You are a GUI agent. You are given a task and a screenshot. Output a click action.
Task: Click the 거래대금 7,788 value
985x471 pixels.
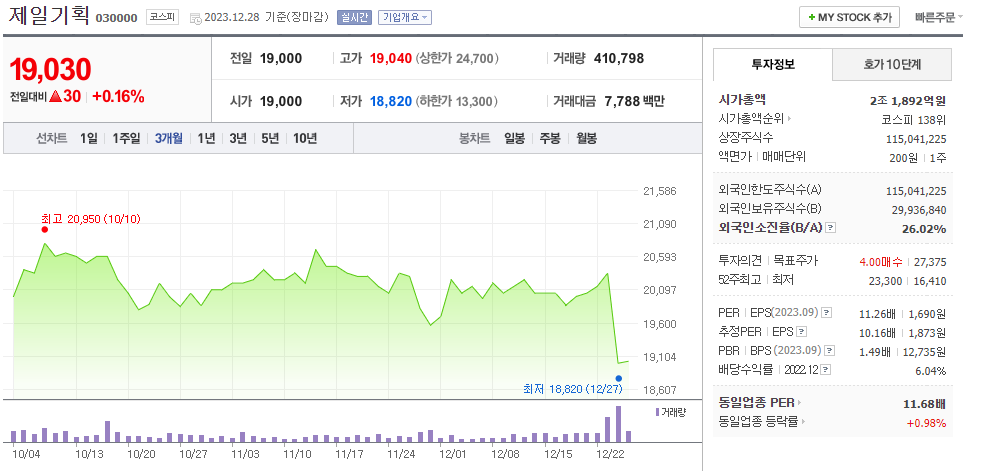click(x=622, y=101)
